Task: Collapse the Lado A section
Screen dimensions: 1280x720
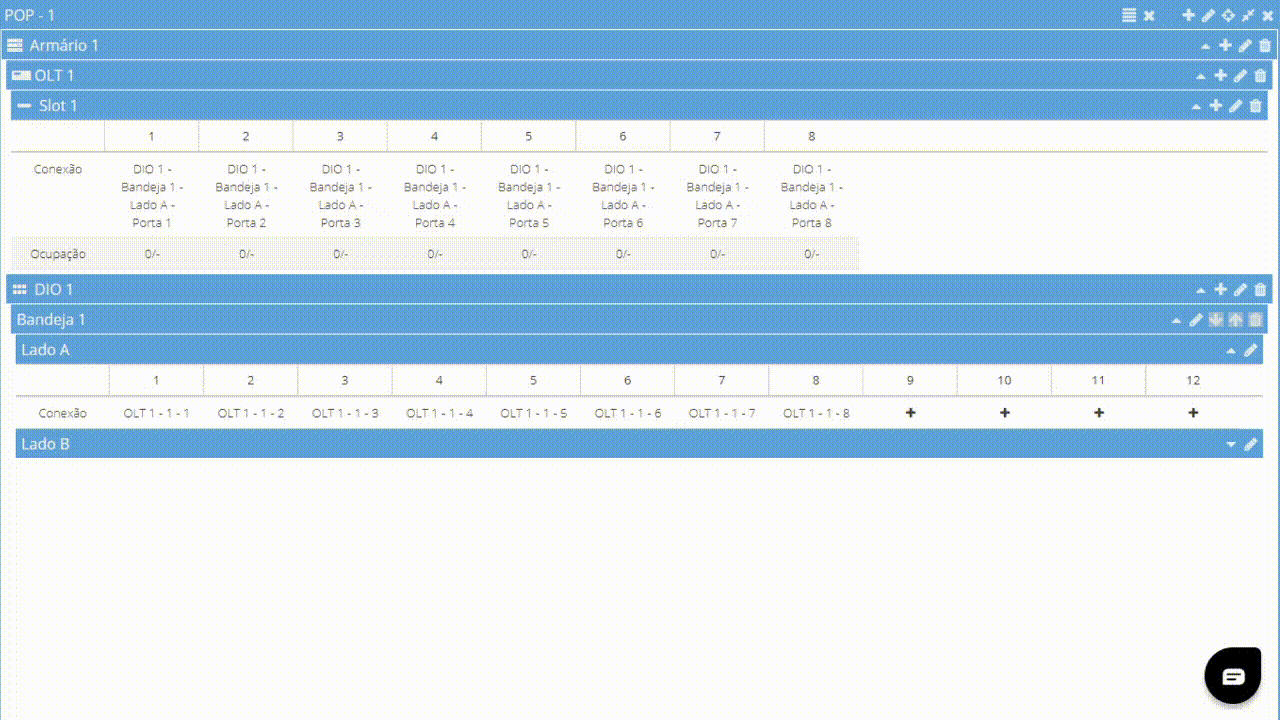Action: (1231, 351)
